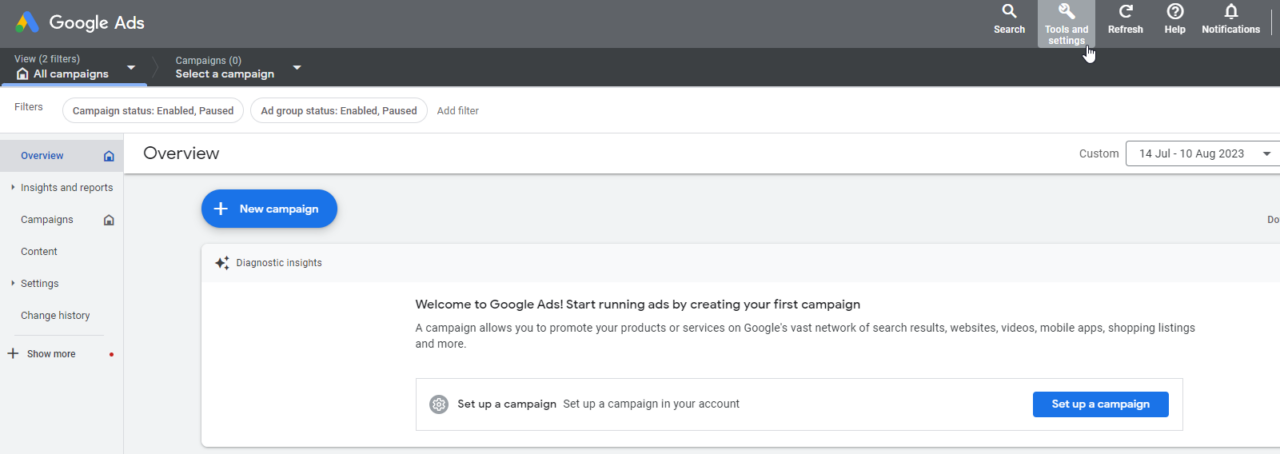
Task: Open the date range dropdown 14 Jul - 10 Aug 2023
Action: (1203, 153)
